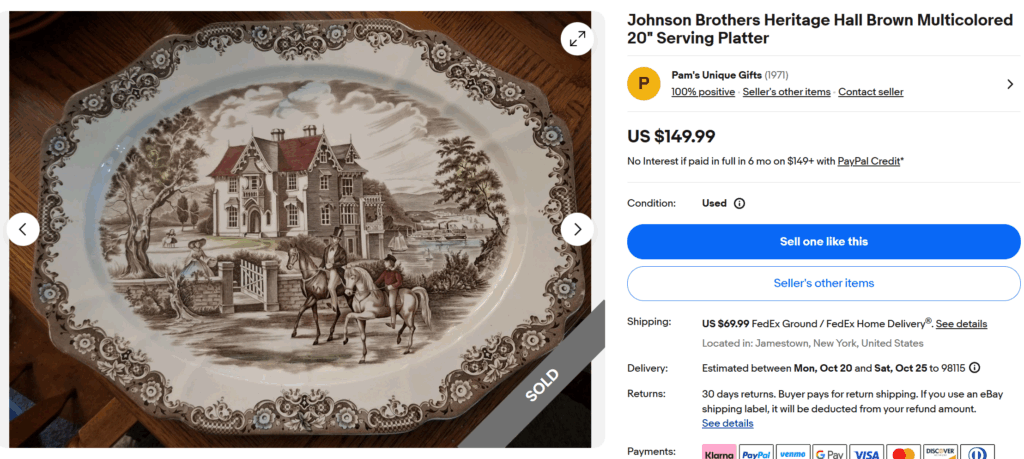Click the Visa card icon
Viewport: 1024px width, 459px height.
click(867, 454)
